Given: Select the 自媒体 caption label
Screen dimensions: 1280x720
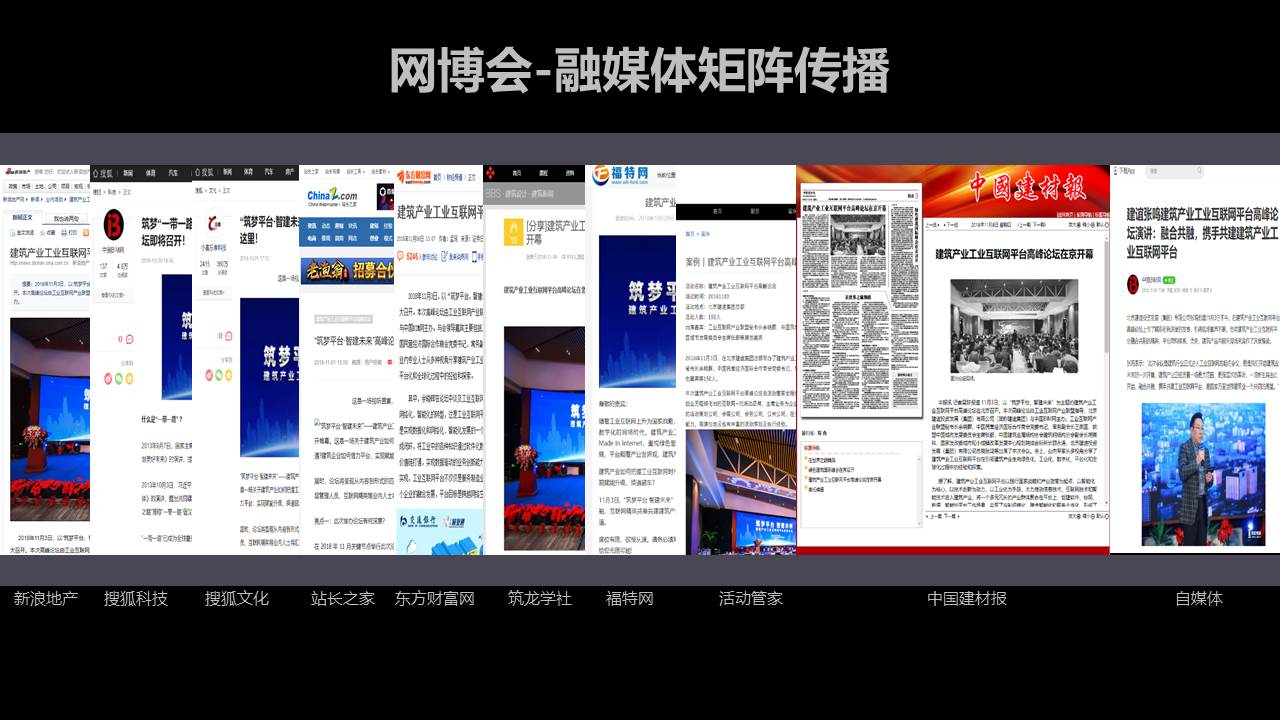Looking at the screenshot, I should coord(1199,598).
